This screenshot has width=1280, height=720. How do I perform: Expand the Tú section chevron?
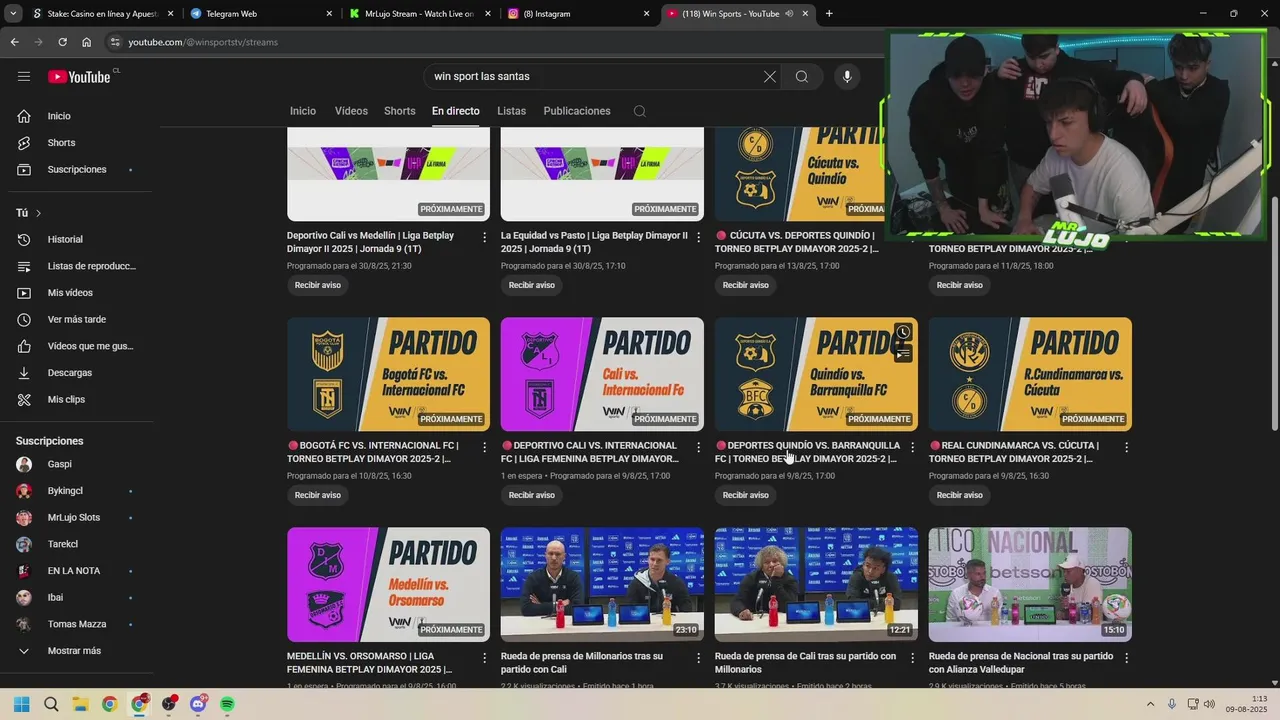tap(38, 213)
